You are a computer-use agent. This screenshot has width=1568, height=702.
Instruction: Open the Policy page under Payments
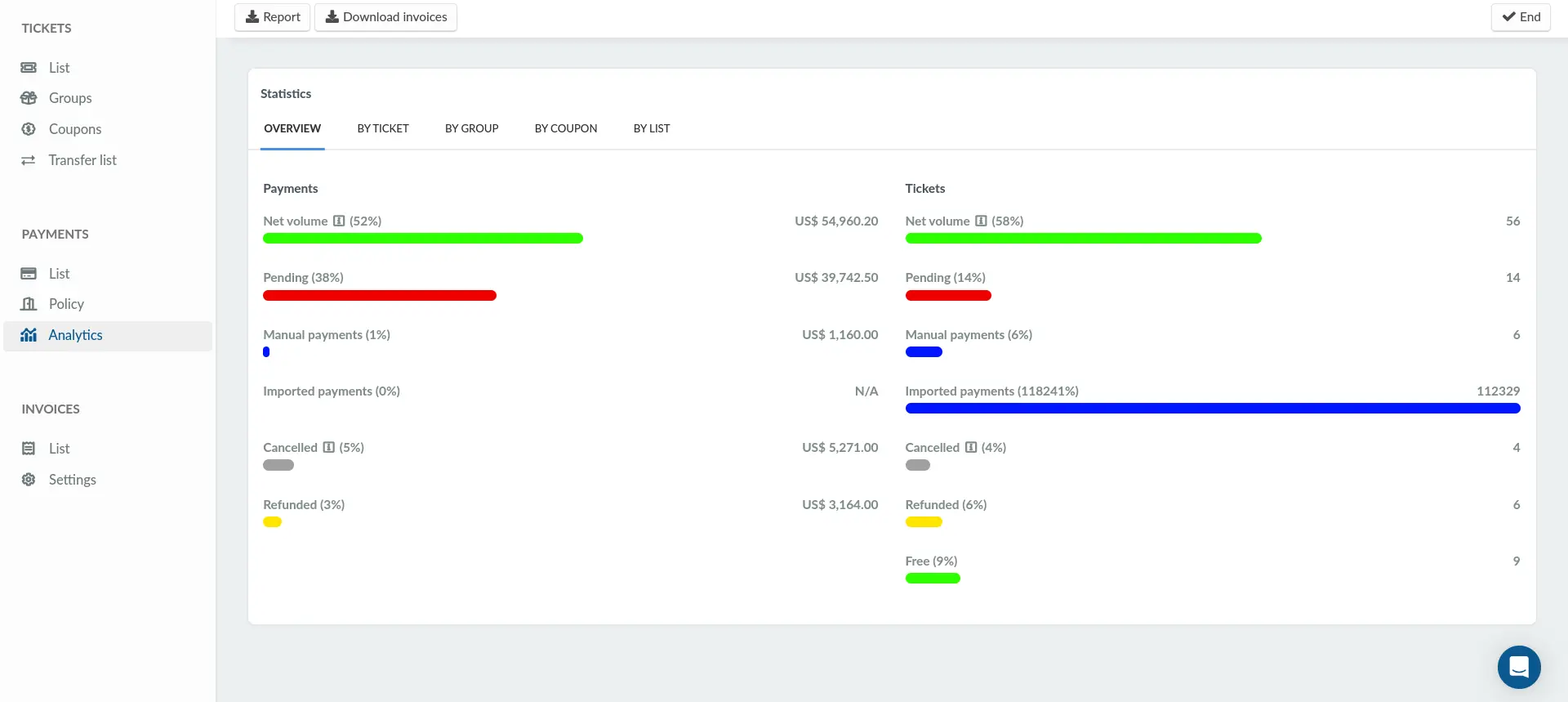tap(66, 304)
